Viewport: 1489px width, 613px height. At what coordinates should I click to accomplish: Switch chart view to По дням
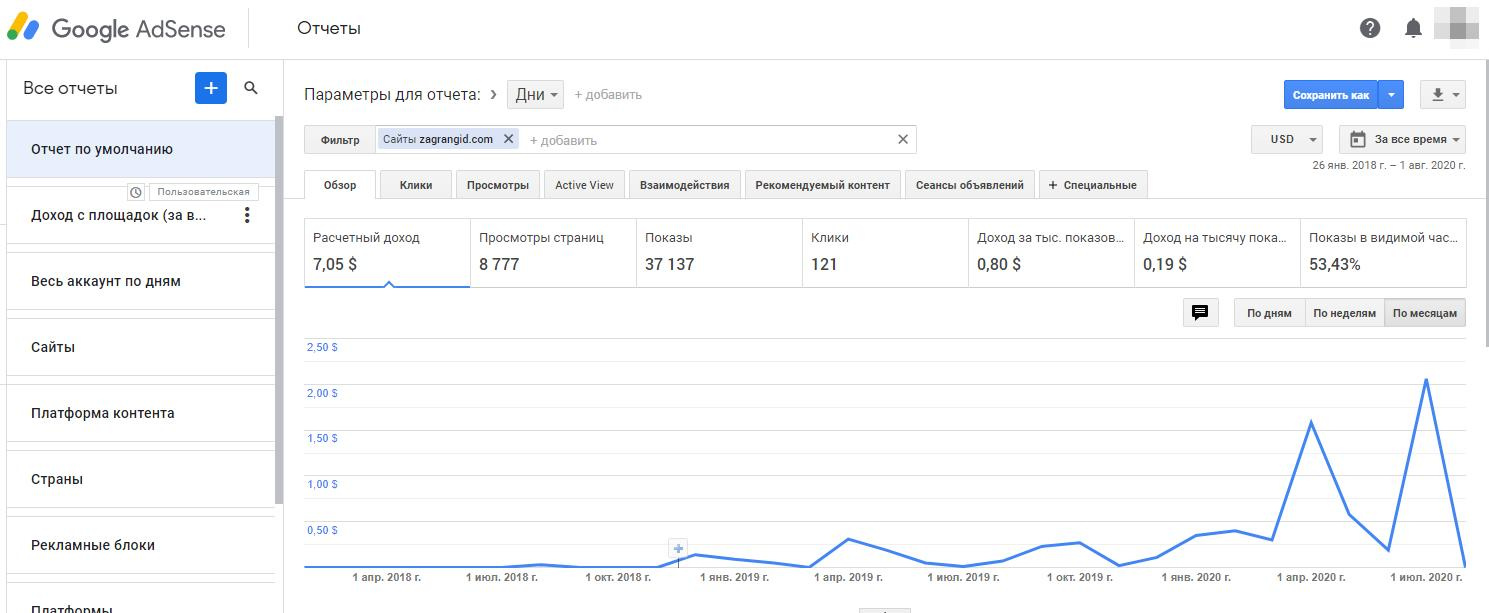pos(1269,313)
